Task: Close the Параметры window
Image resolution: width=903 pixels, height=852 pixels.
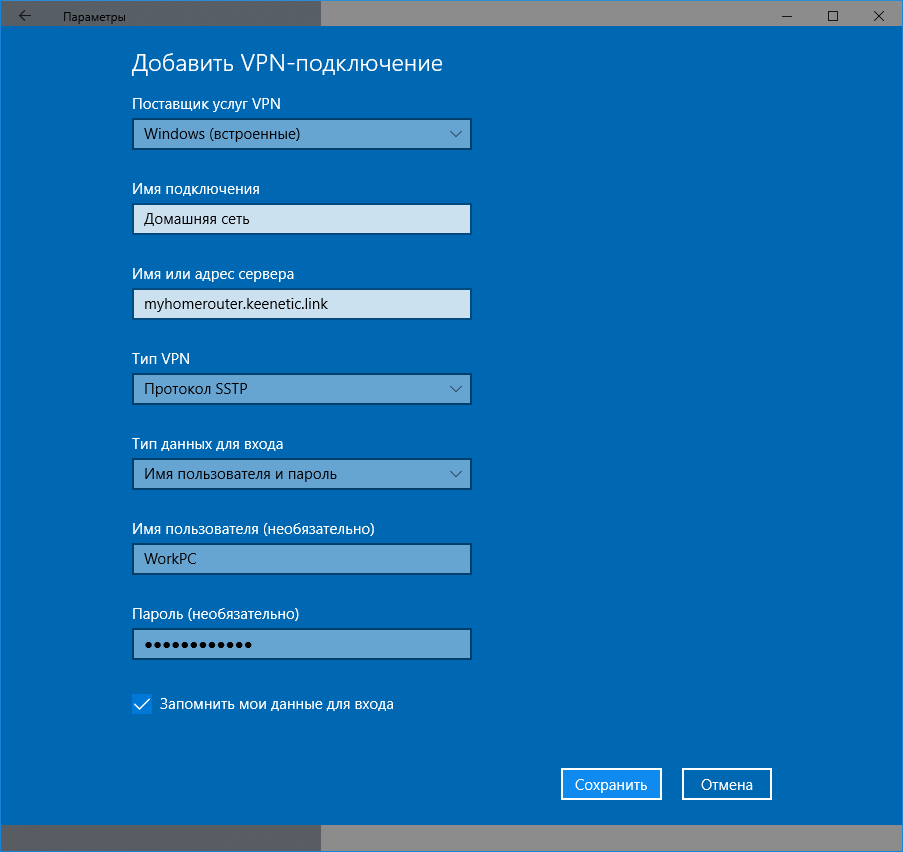Action: [879, 16]
